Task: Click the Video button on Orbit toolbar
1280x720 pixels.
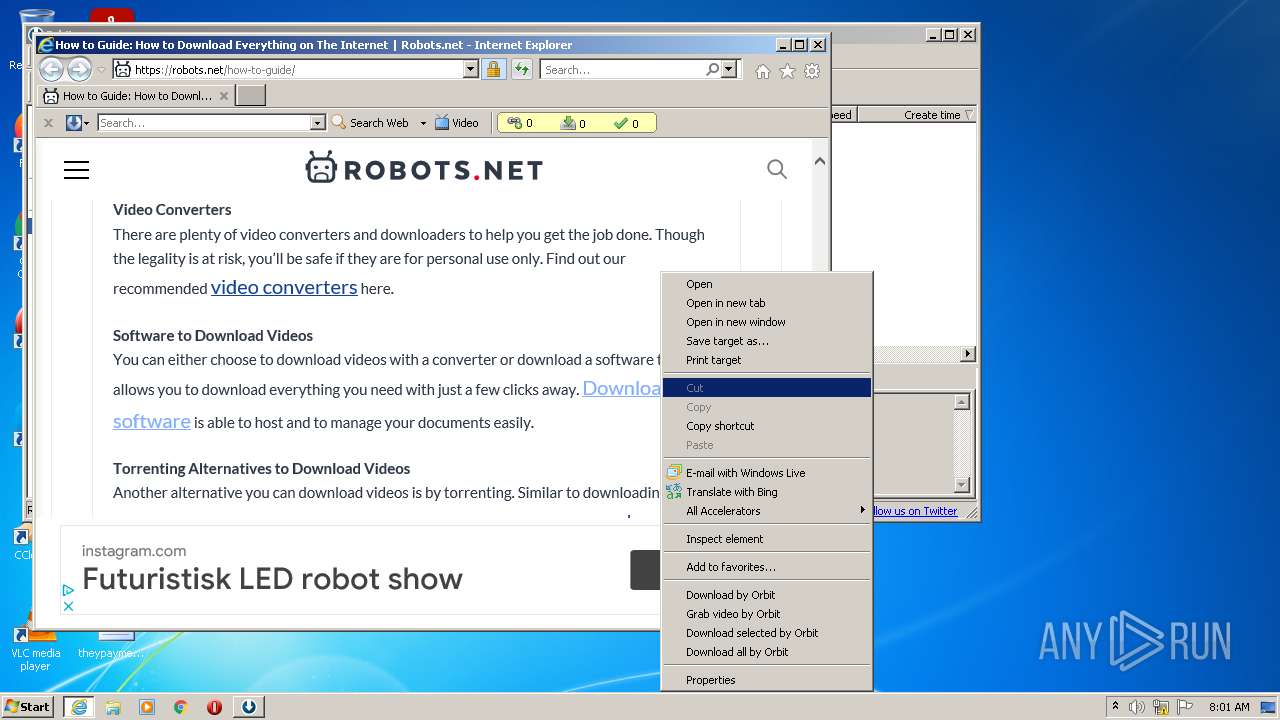Action: [457, 123]
